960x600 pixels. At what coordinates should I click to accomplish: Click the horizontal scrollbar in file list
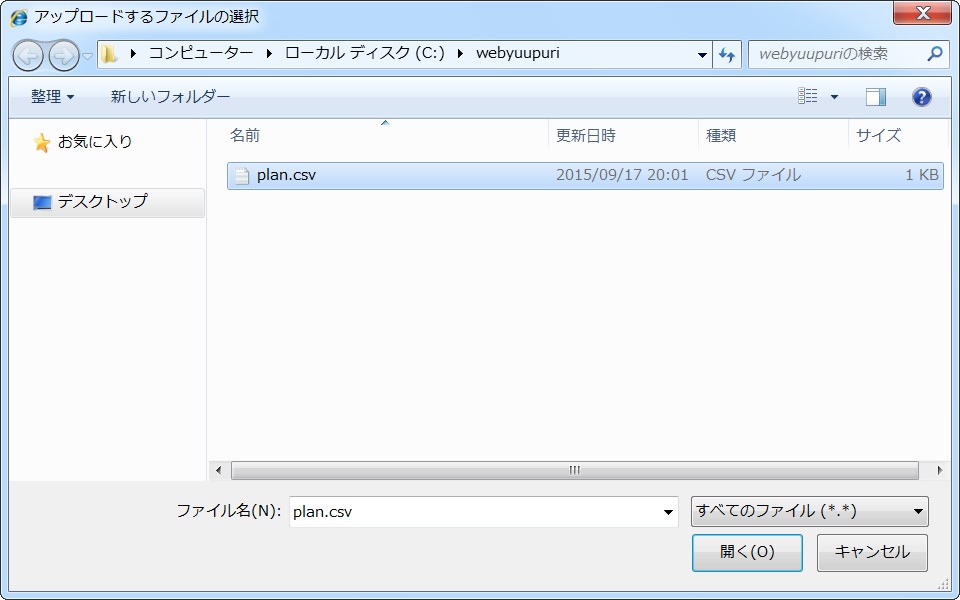click(x=574, y=470)
